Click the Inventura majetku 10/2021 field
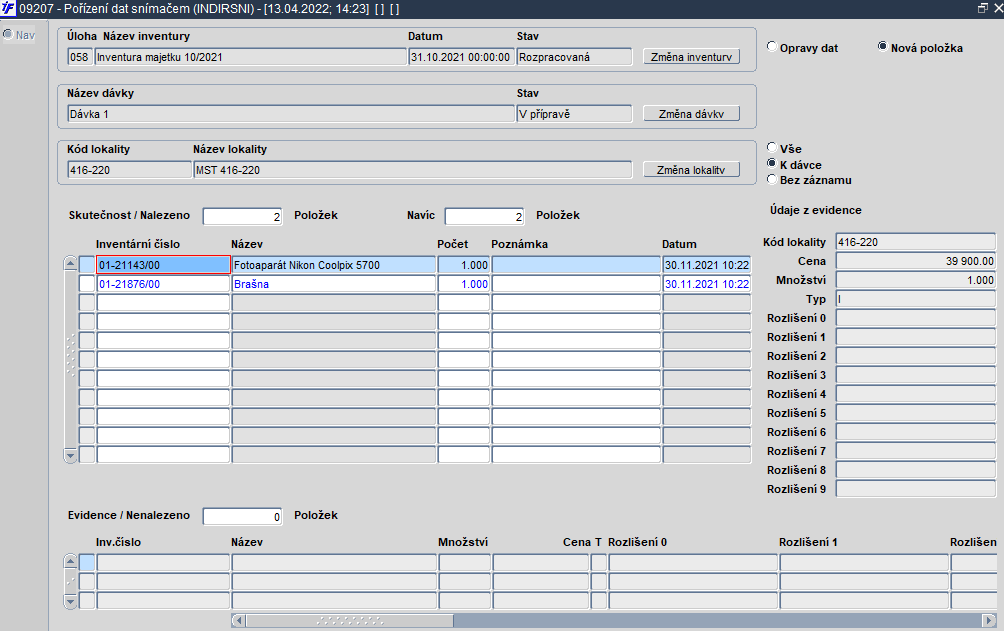This screenshot has height=631, width=1004. (x=250, y=57)
